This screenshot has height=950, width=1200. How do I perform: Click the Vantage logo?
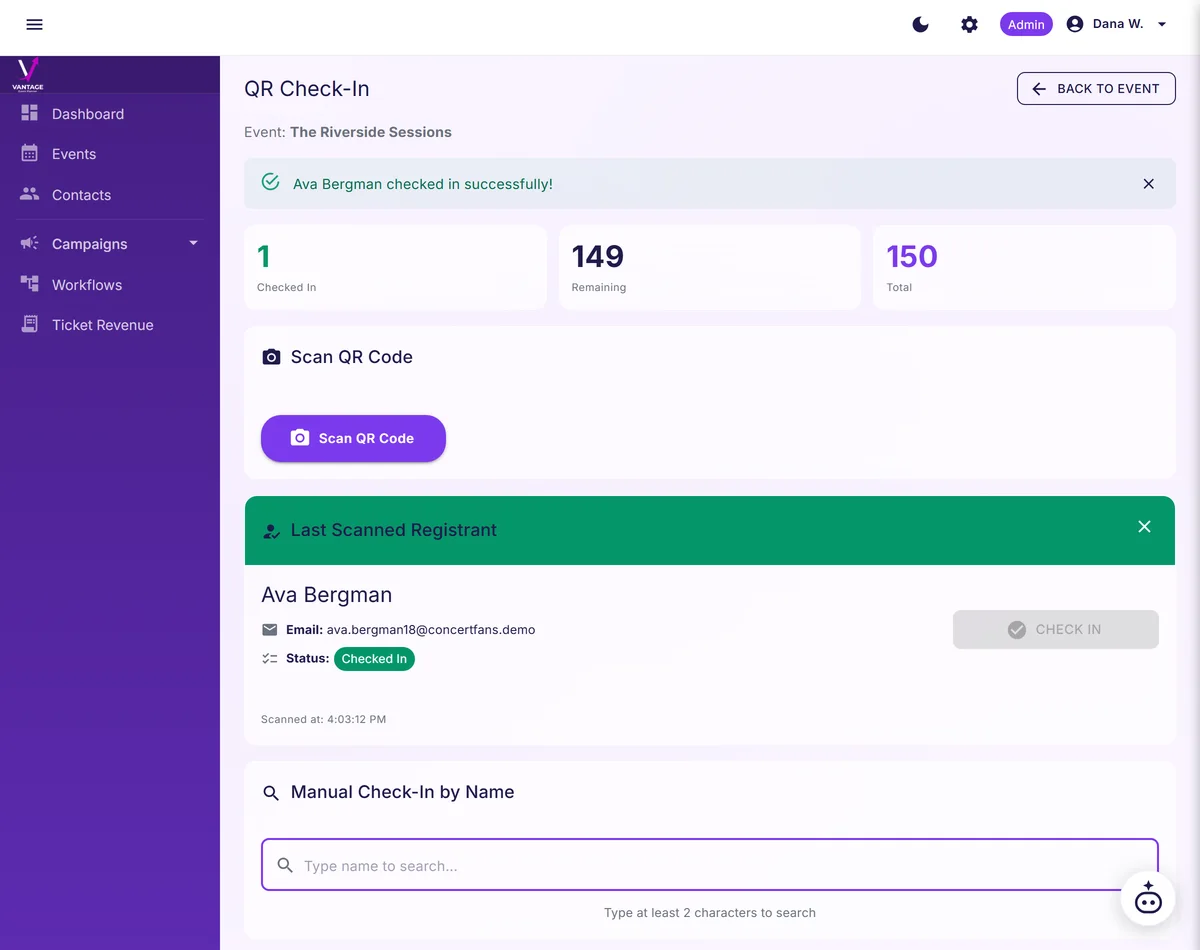pos(28,74)
